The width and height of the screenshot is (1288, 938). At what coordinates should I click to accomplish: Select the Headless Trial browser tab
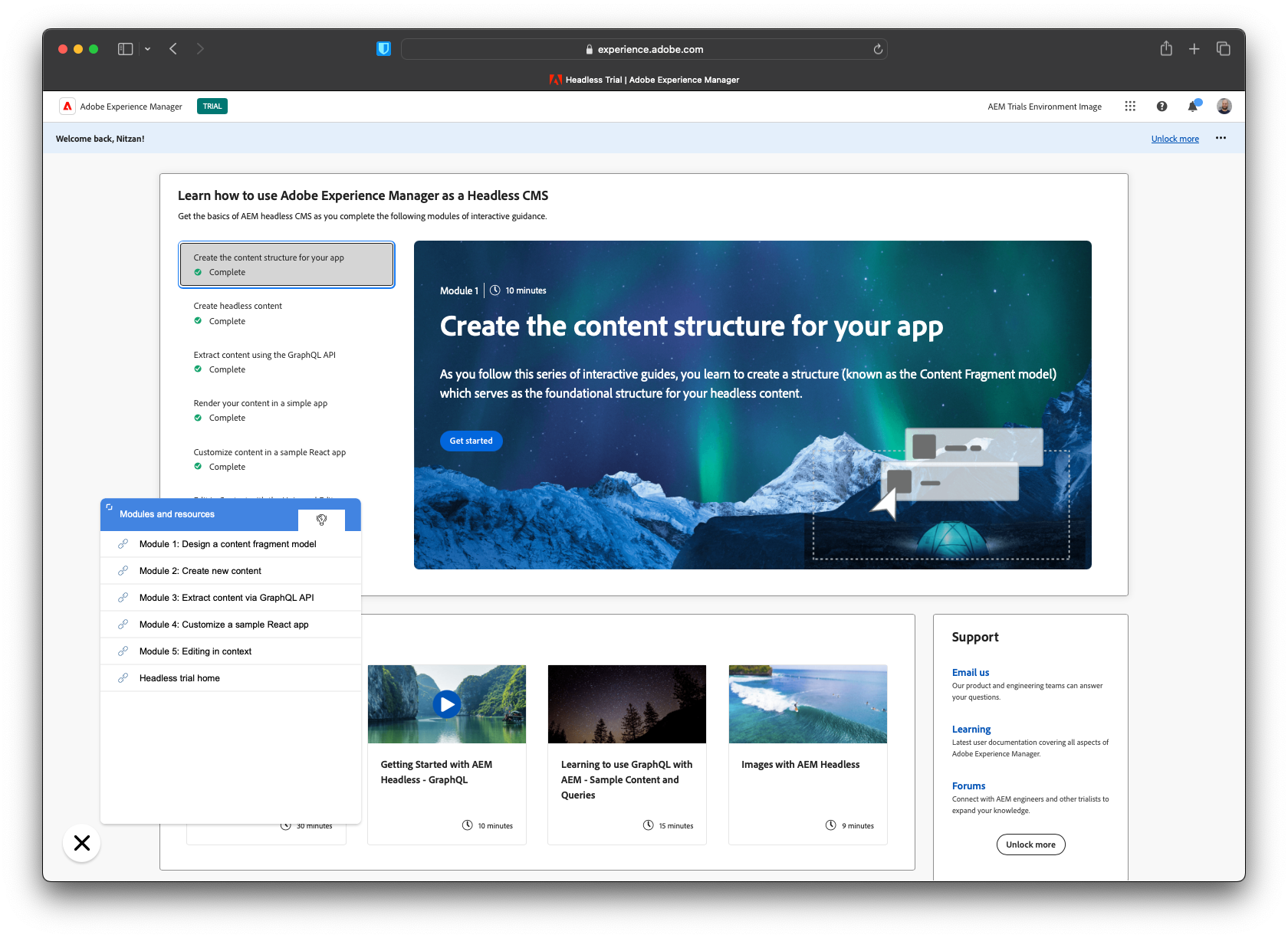[644, 80]
